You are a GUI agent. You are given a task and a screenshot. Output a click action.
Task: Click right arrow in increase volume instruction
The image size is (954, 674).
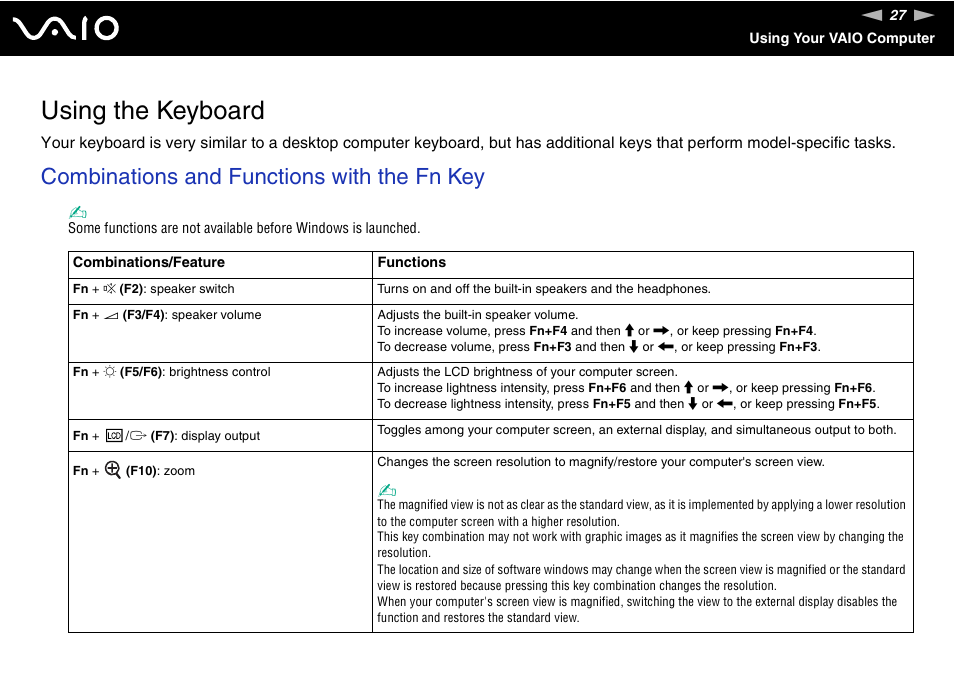[661, 331]
